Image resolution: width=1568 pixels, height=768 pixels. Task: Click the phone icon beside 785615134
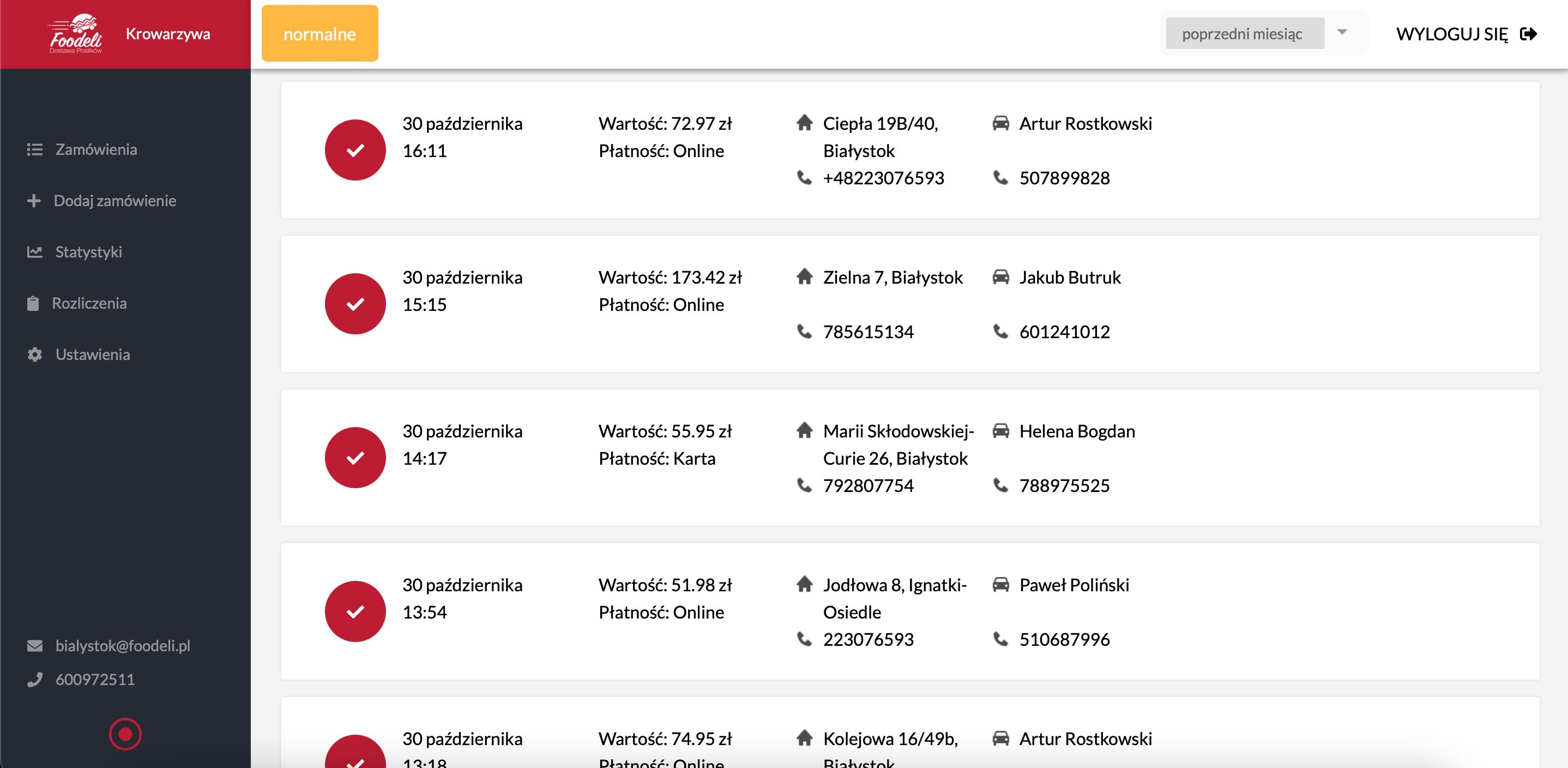(x=804, y=331)
